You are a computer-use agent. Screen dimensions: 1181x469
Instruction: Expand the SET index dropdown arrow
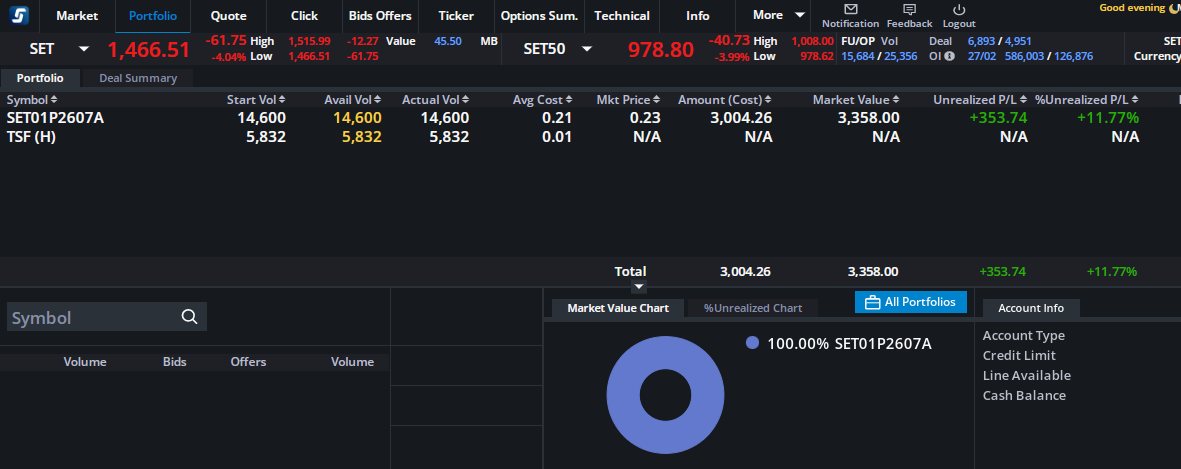(x=84, y=50)
